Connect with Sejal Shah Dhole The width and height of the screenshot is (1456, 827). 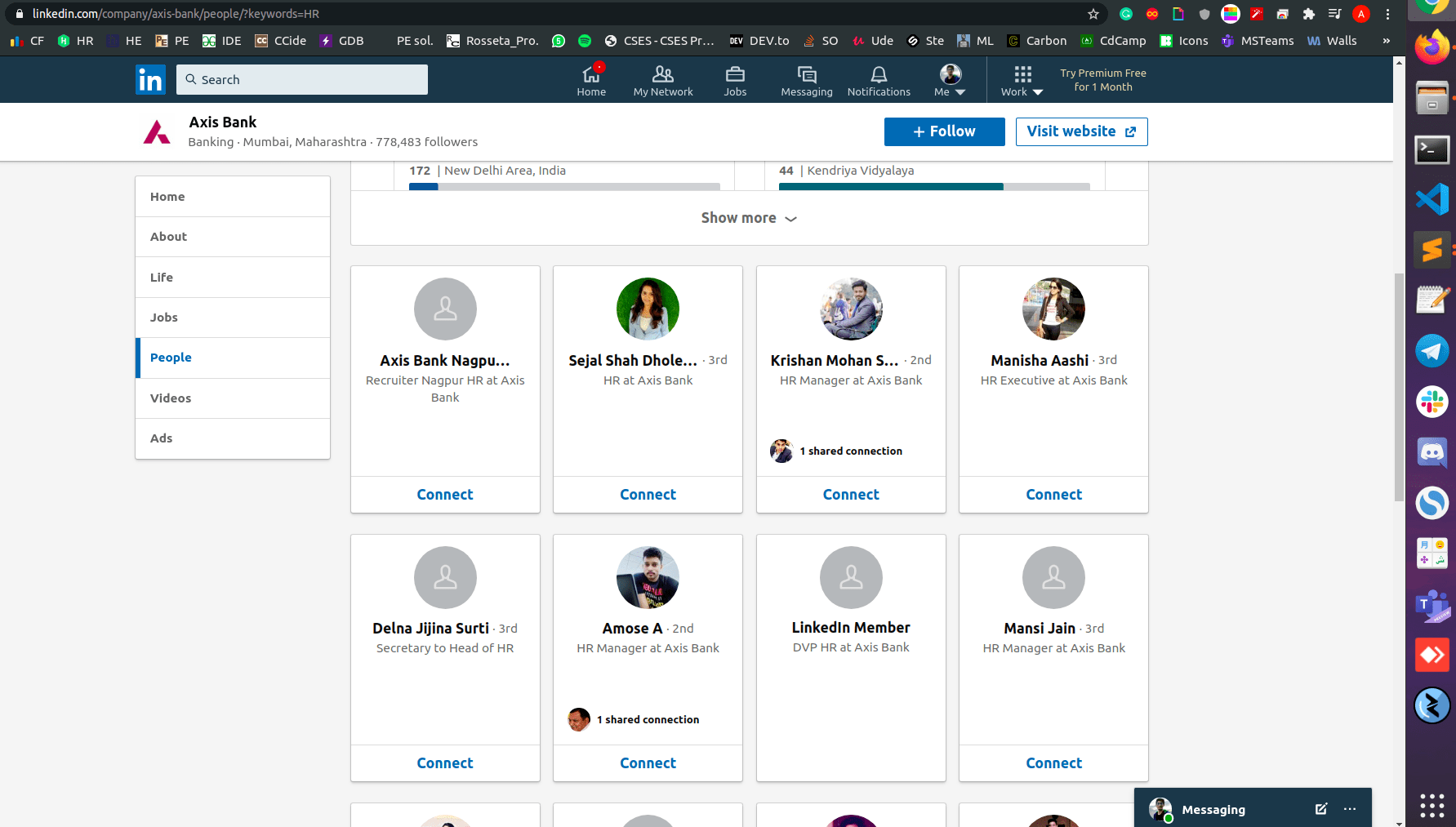pos(648,495)
